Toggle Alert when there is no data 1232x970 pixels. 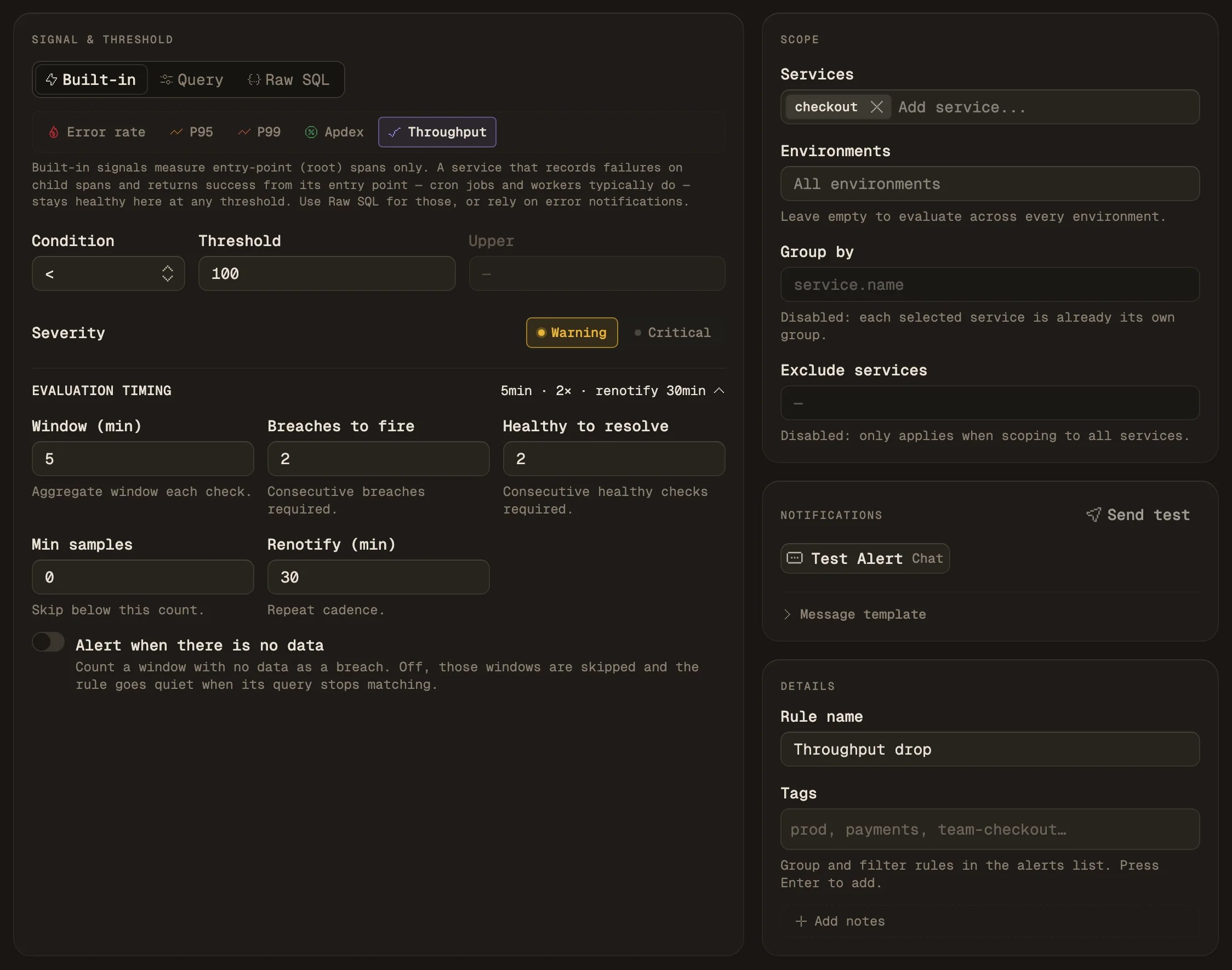click(x=48, y=642)
